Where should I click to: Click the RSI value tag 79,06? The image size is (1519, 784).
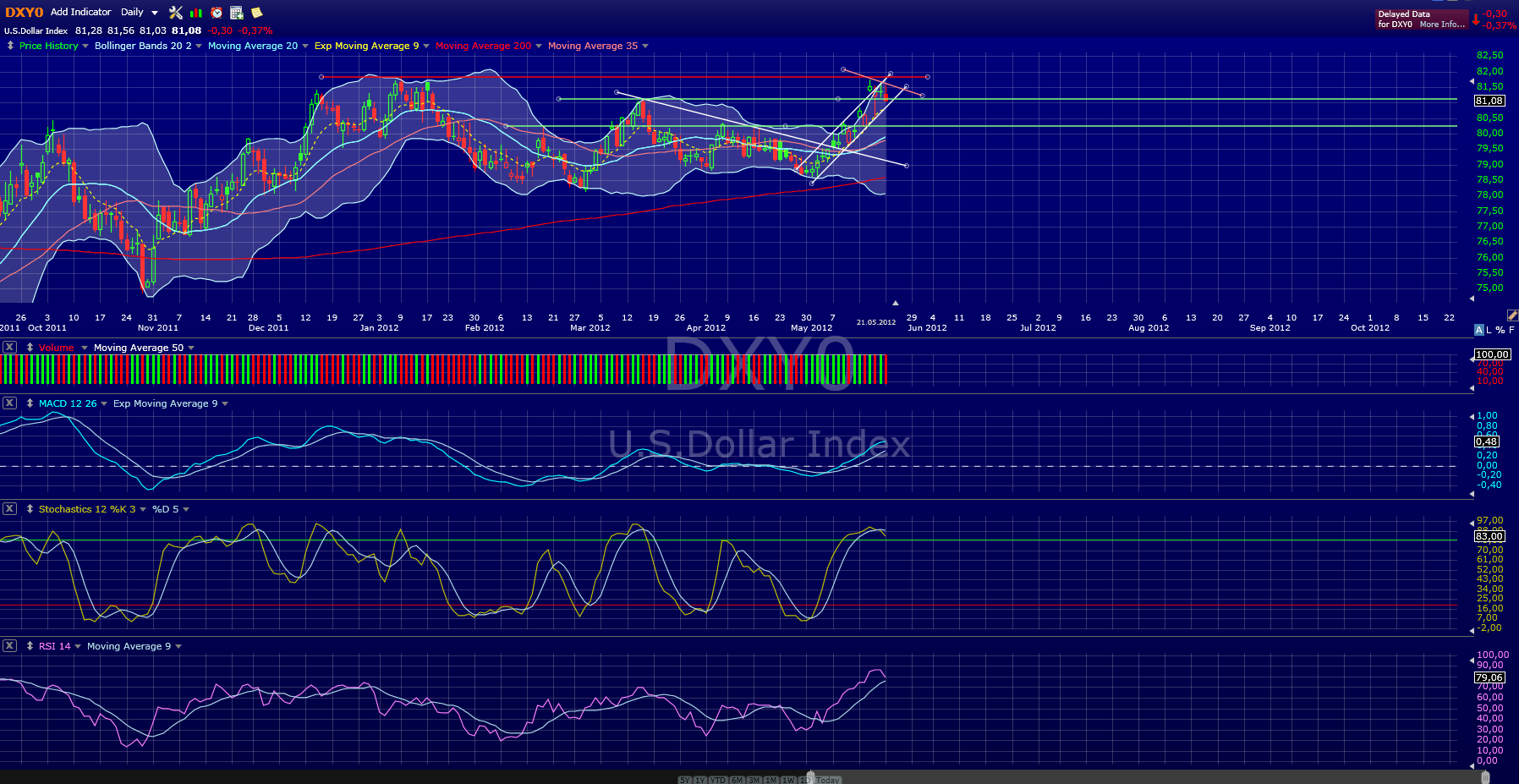point(1489,677)
